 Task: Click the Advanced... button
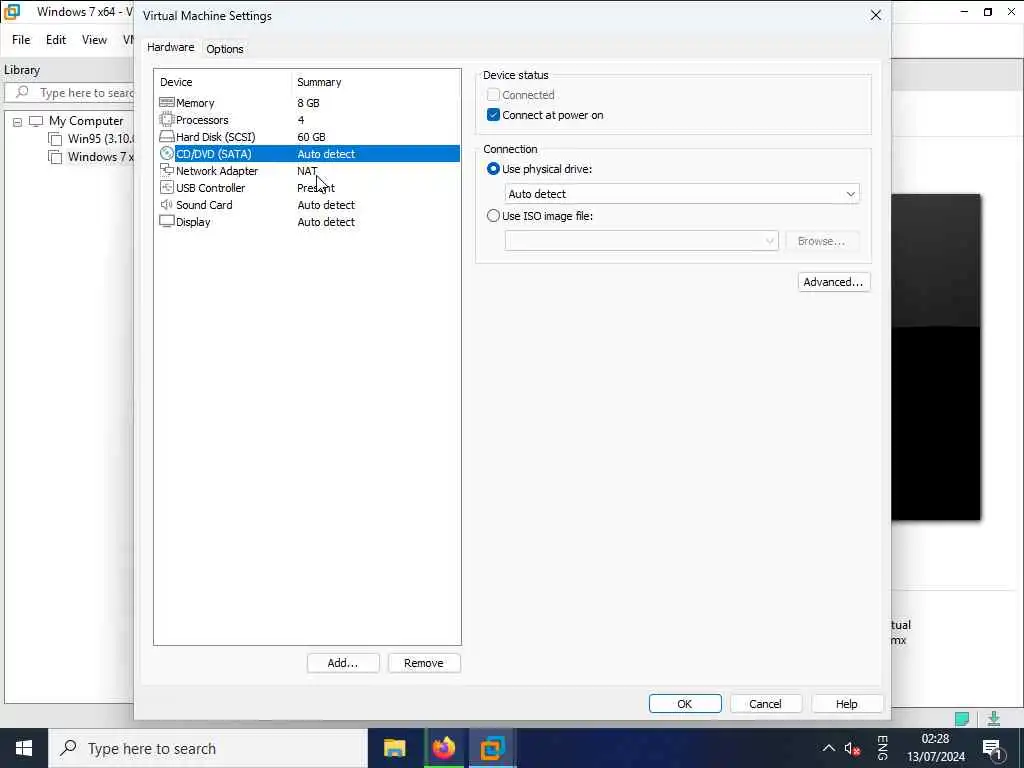[x=833, y=282]
